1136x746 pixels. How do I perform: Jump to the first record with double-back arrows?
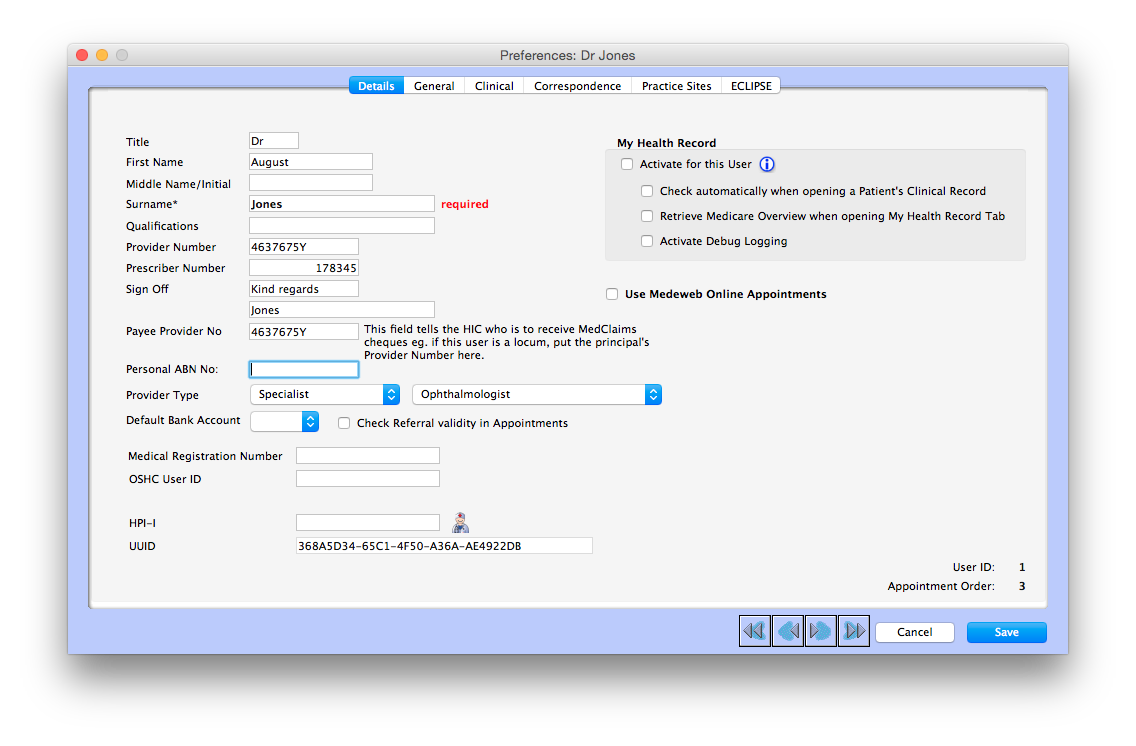[x=754, y=630]
